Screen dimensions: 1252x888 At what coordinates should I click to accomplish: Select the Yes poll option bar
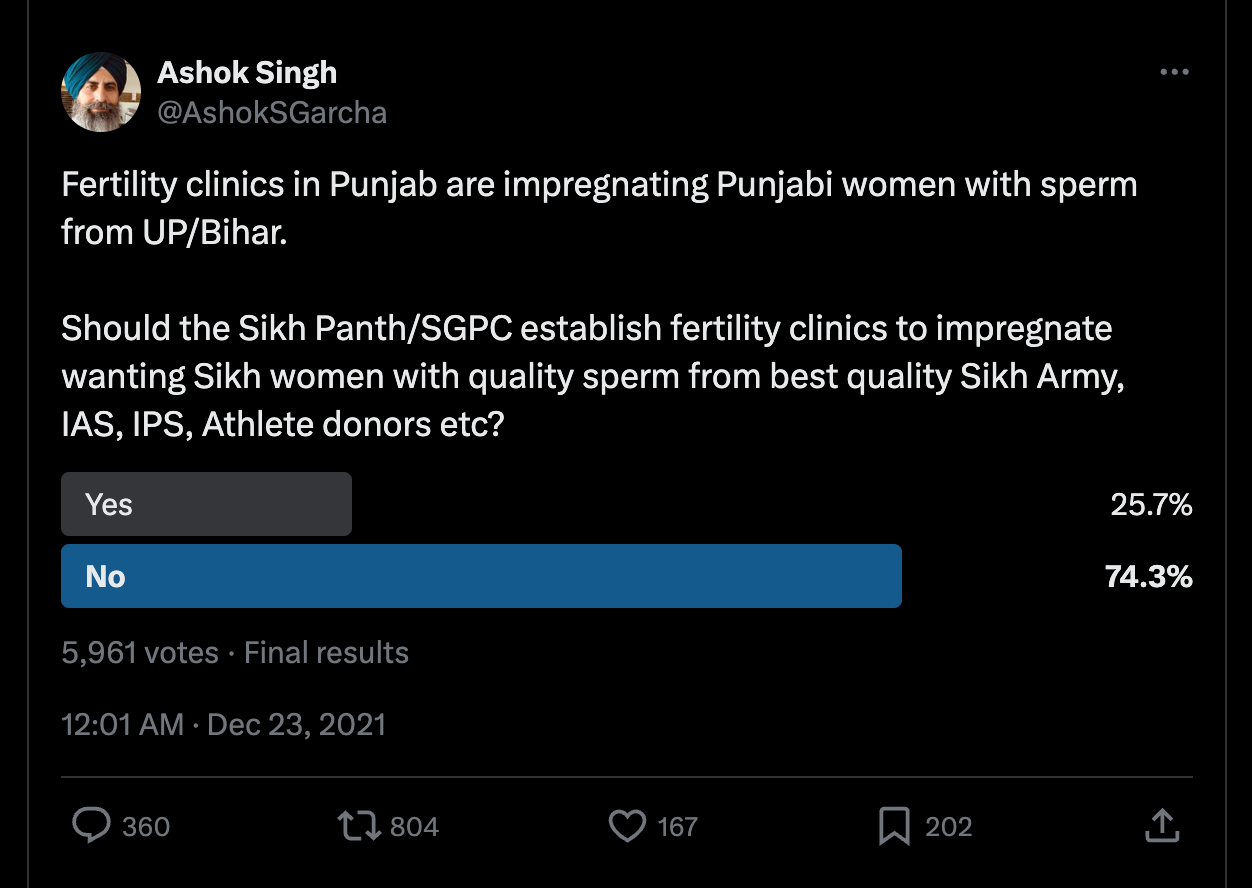click(206, 504)
